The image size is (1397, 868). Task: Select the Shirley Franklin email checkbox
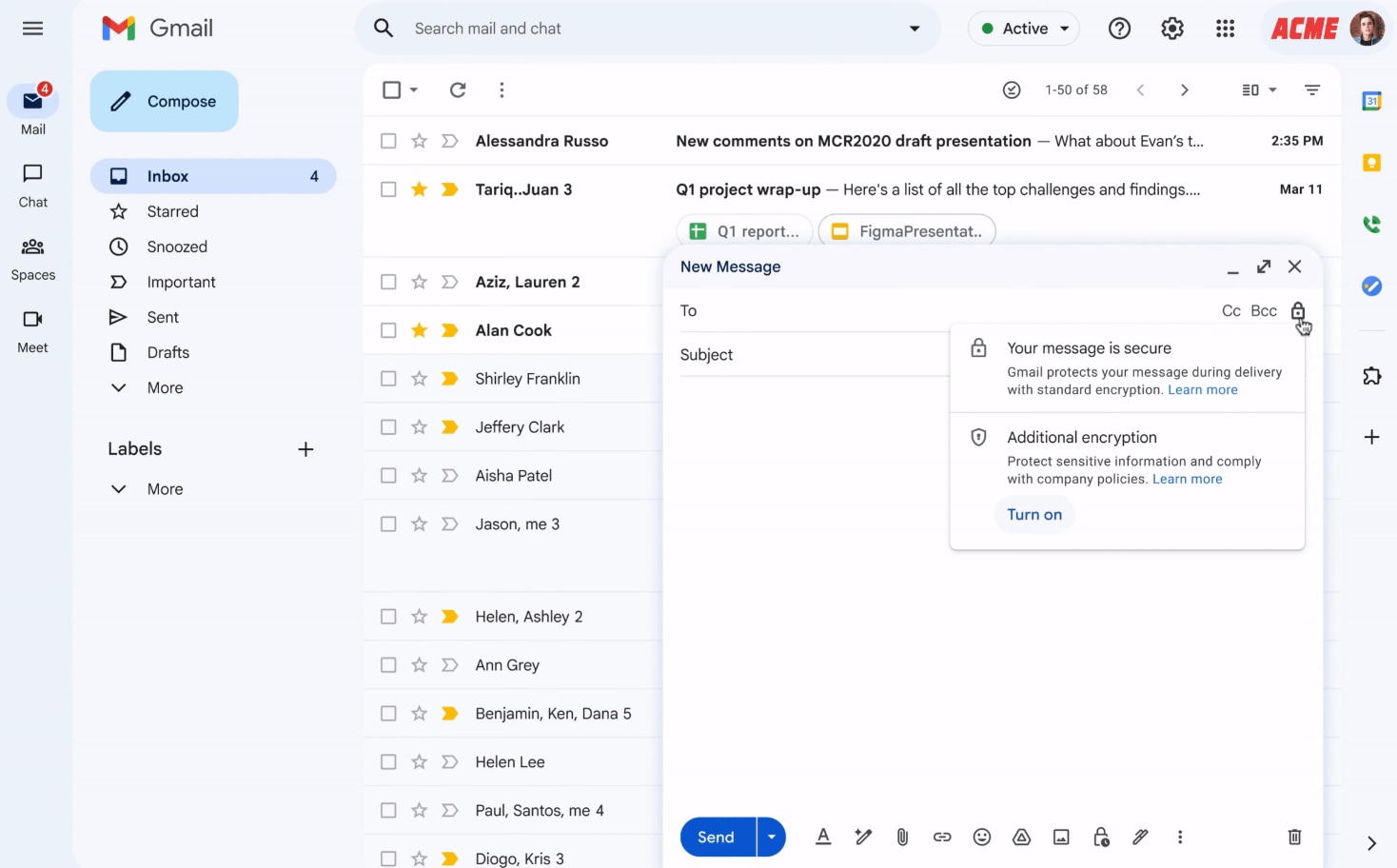coord(388,379)
